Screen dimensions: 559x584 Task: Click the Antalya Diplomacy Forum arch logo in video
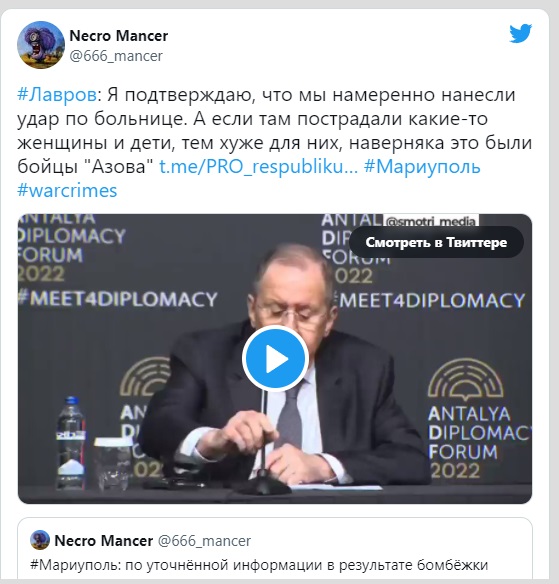pos(465,380)
